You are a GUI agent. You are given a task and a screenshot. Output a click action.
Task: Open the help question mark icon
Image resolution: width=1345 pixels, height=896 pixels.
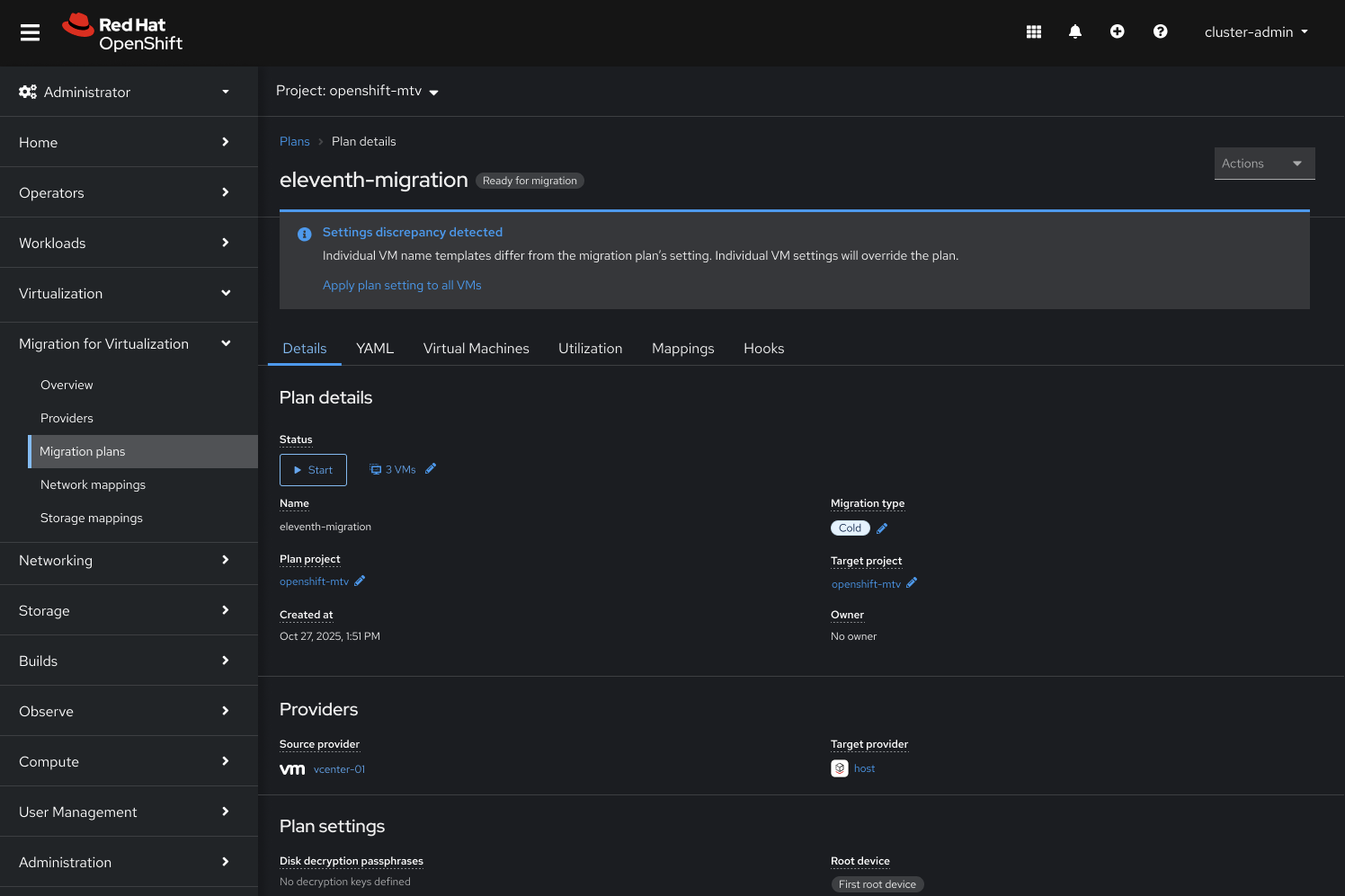[1160, 31]
